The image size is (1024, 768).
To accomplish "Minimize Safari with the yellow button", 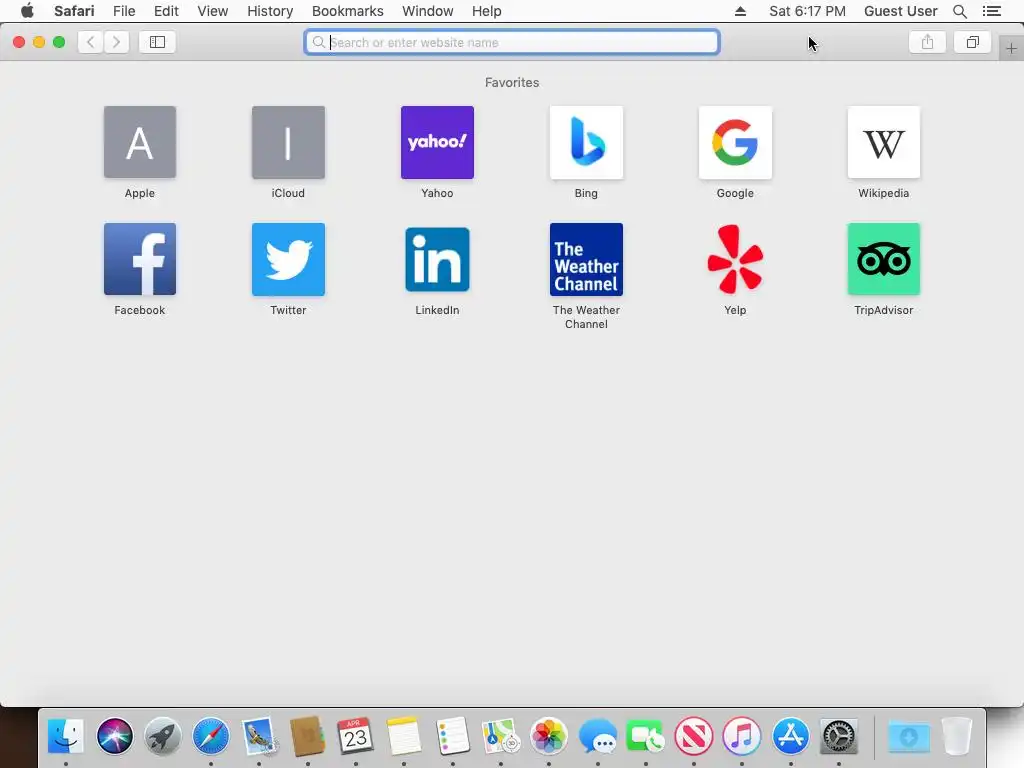I will [x=39, y=42].
